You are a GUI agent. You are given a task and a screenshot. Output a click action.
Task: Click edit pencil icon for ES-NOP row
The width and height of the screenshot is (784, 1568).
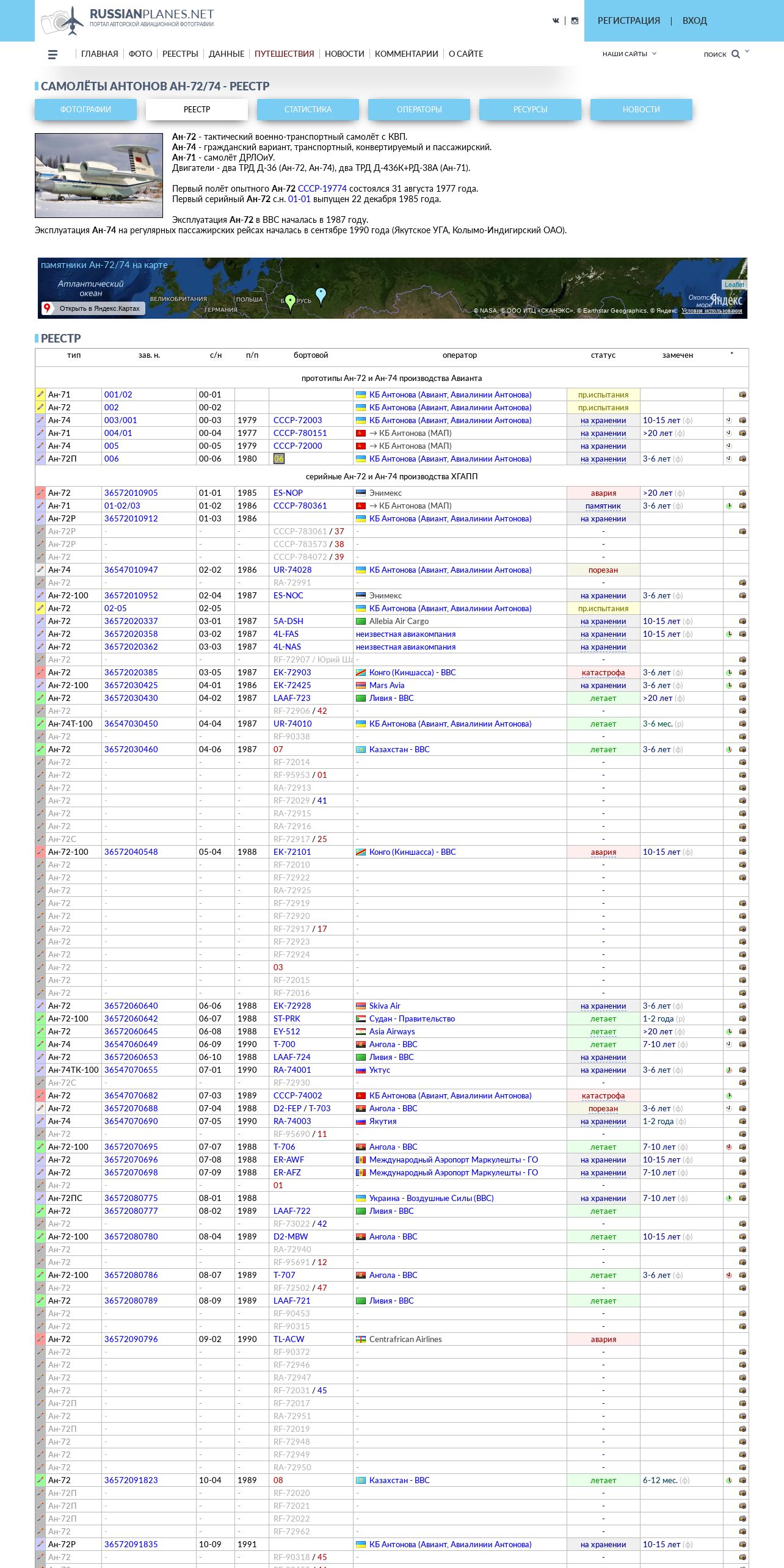(40, 493)
